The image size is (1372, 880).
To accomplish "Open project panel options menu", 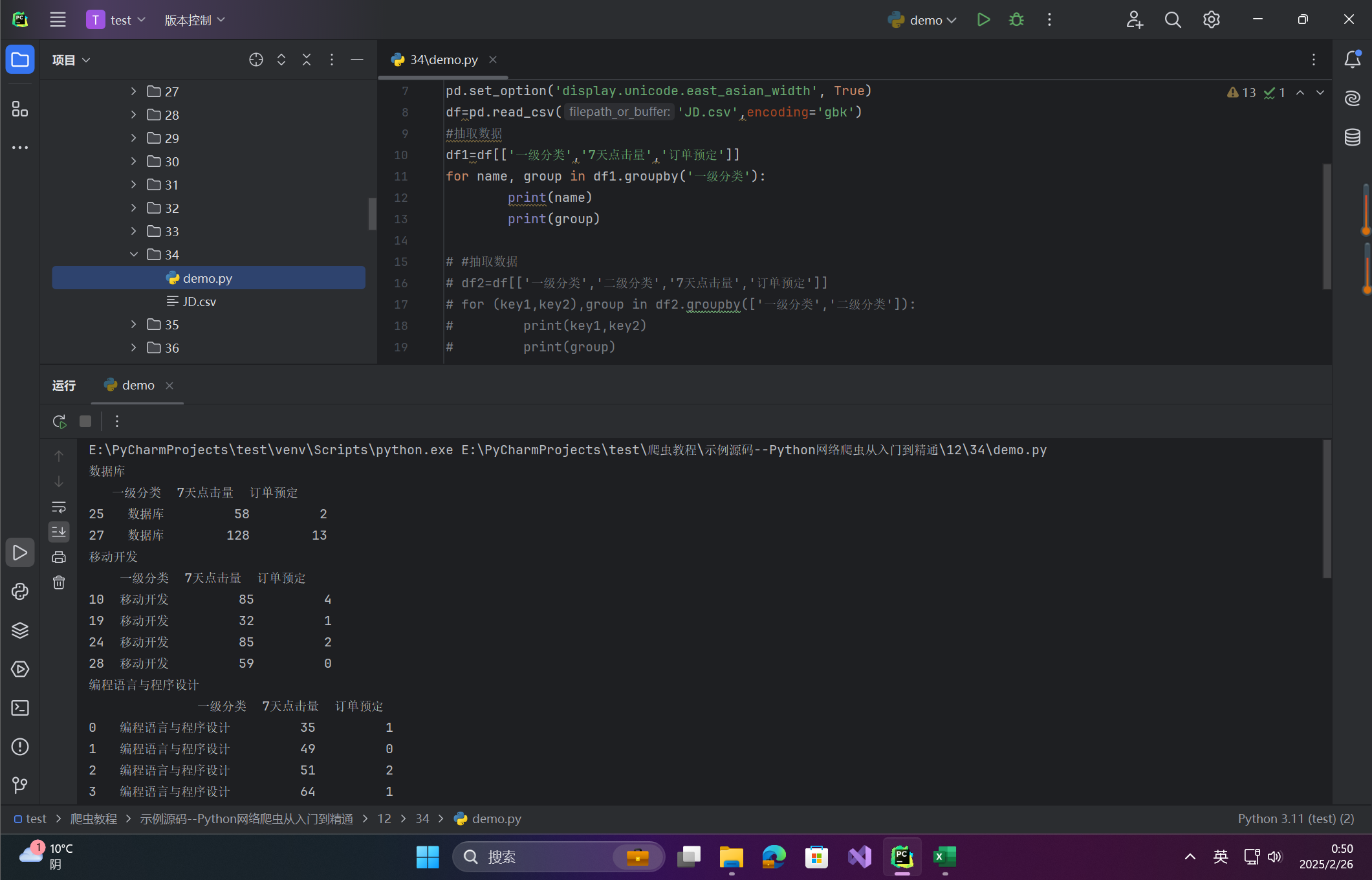I will tap(332, 60).
